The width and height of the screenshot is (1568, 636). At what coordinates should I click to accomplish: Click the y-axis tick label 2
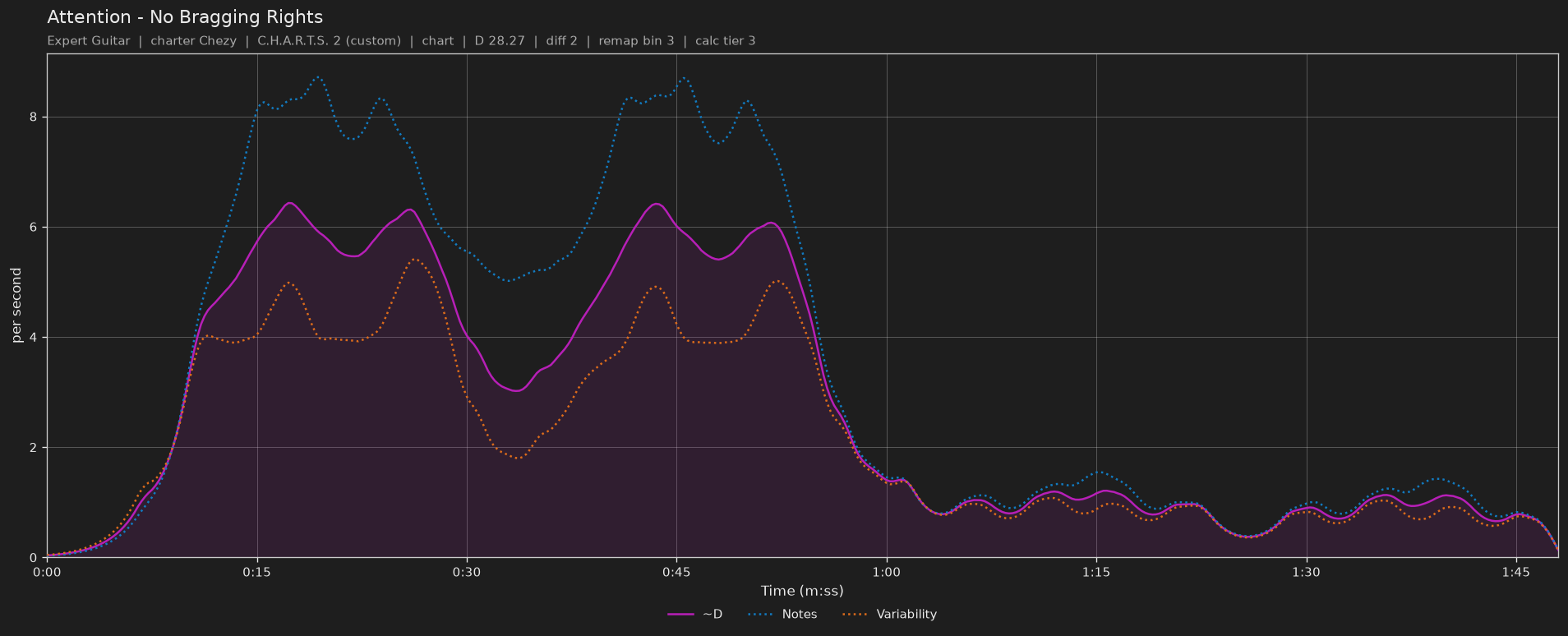pyautogui.click(x=35, y=448)
